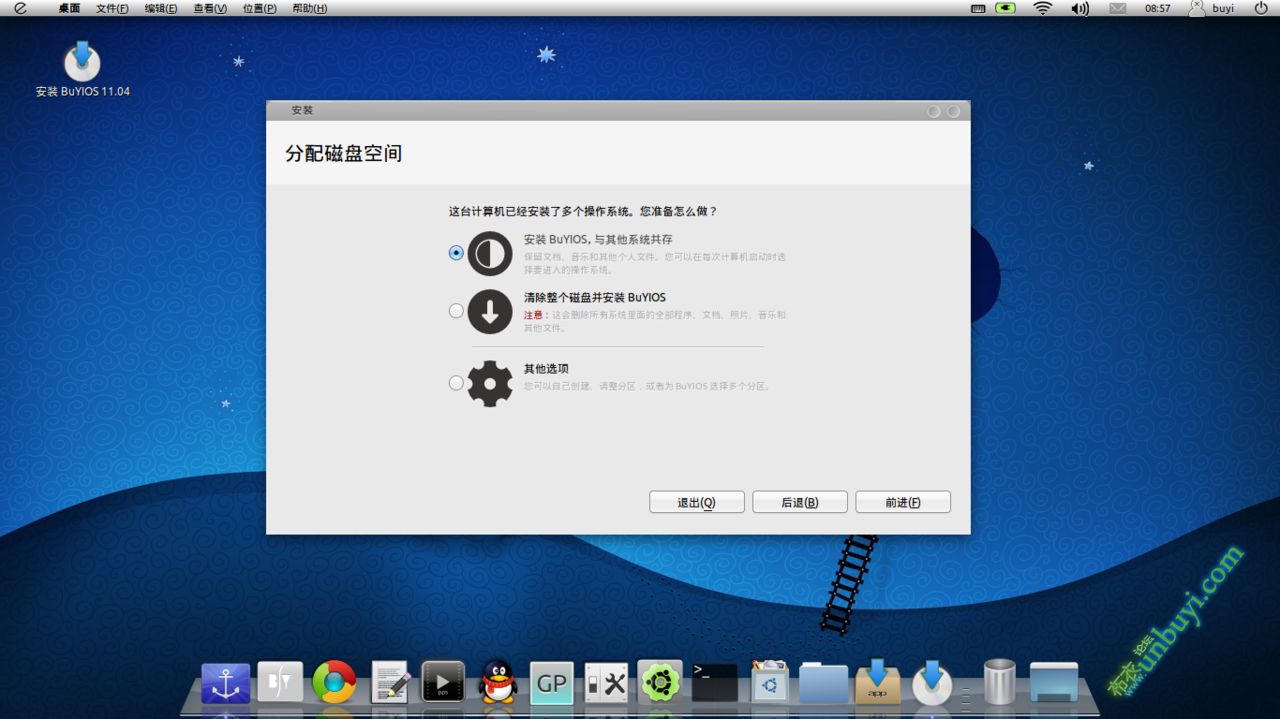
Task: Click the logo icon at panel's left end
Action: (x=20, y=8)
